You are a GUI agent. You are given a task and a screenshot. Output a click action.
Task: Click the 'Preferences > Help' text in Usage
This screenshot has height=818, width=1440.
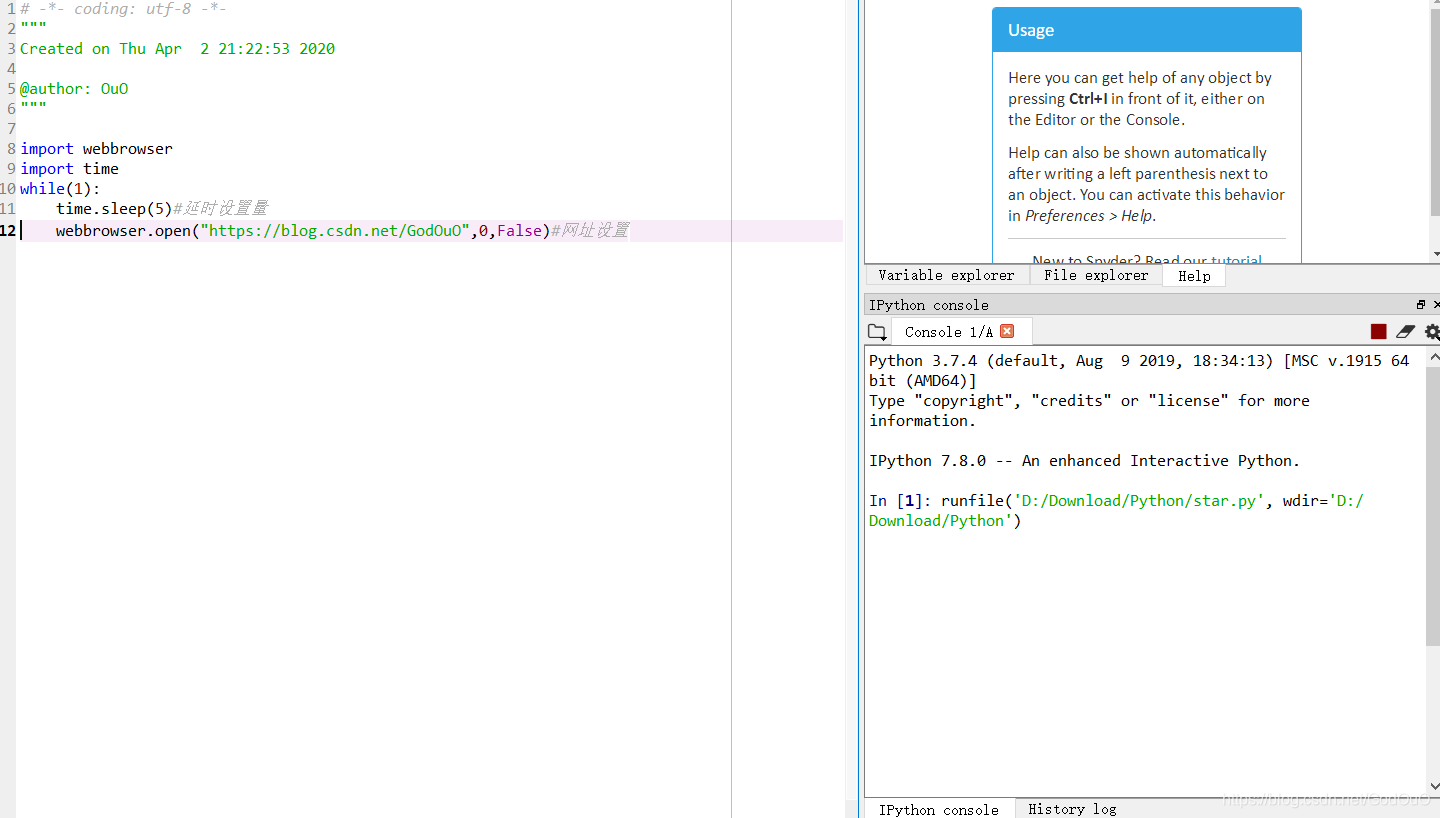1089,216
